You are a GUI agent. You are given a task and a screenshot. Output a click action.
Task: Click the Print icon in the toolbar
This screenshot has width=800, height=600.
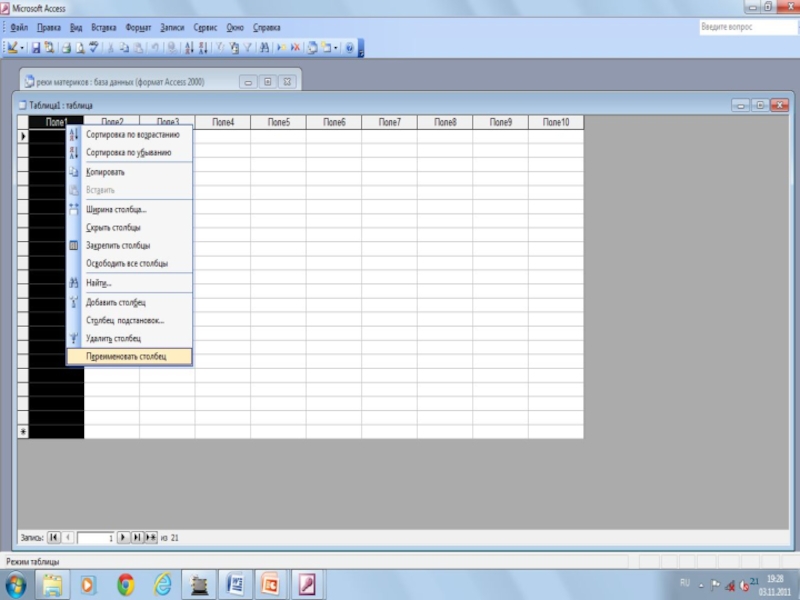coord(66,47)
